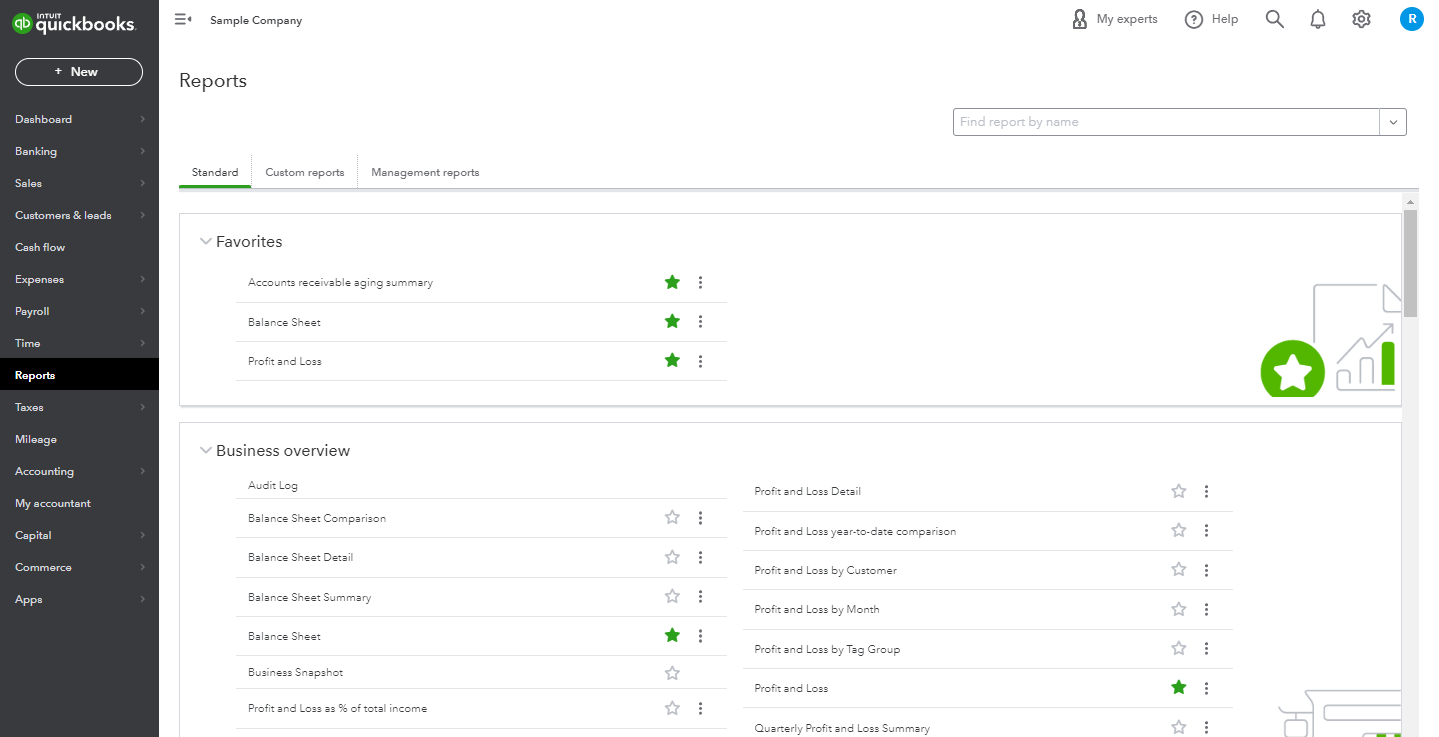This screenshot has width=1439, height=737.
Task: Click the user avatar R icon
Action: (1411, 19)
